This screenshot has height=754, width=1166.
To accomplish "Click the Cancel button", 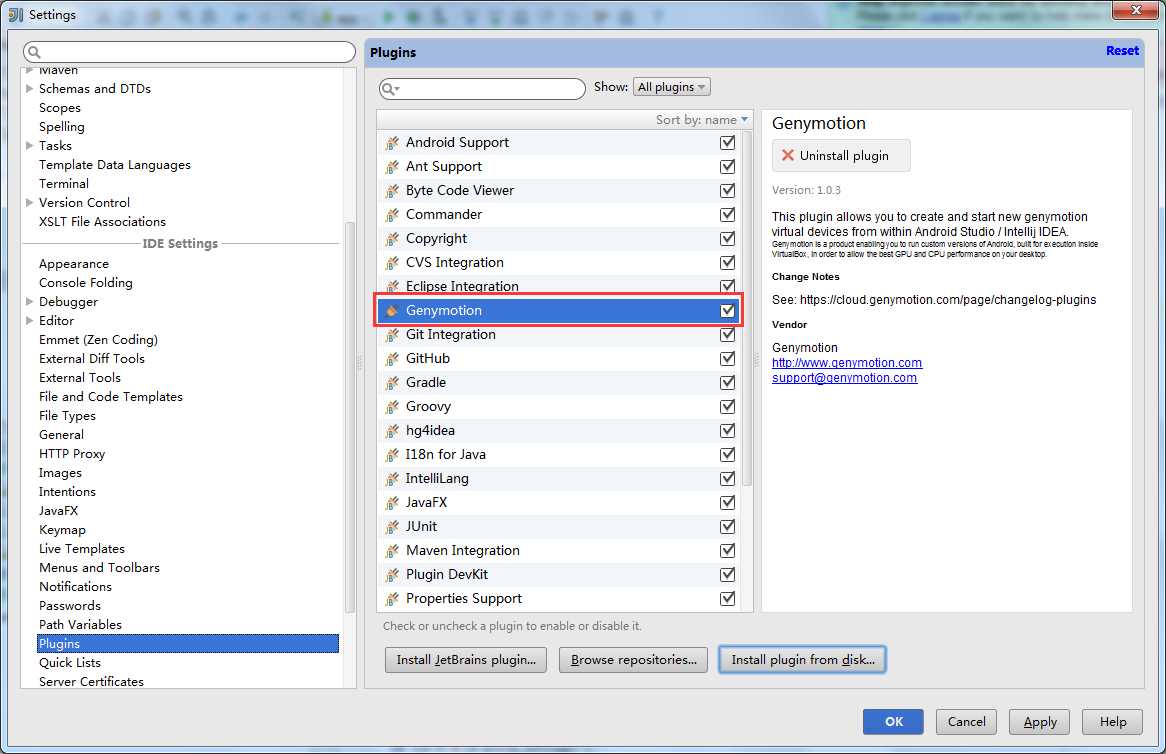I will click(x=966, y=721).
